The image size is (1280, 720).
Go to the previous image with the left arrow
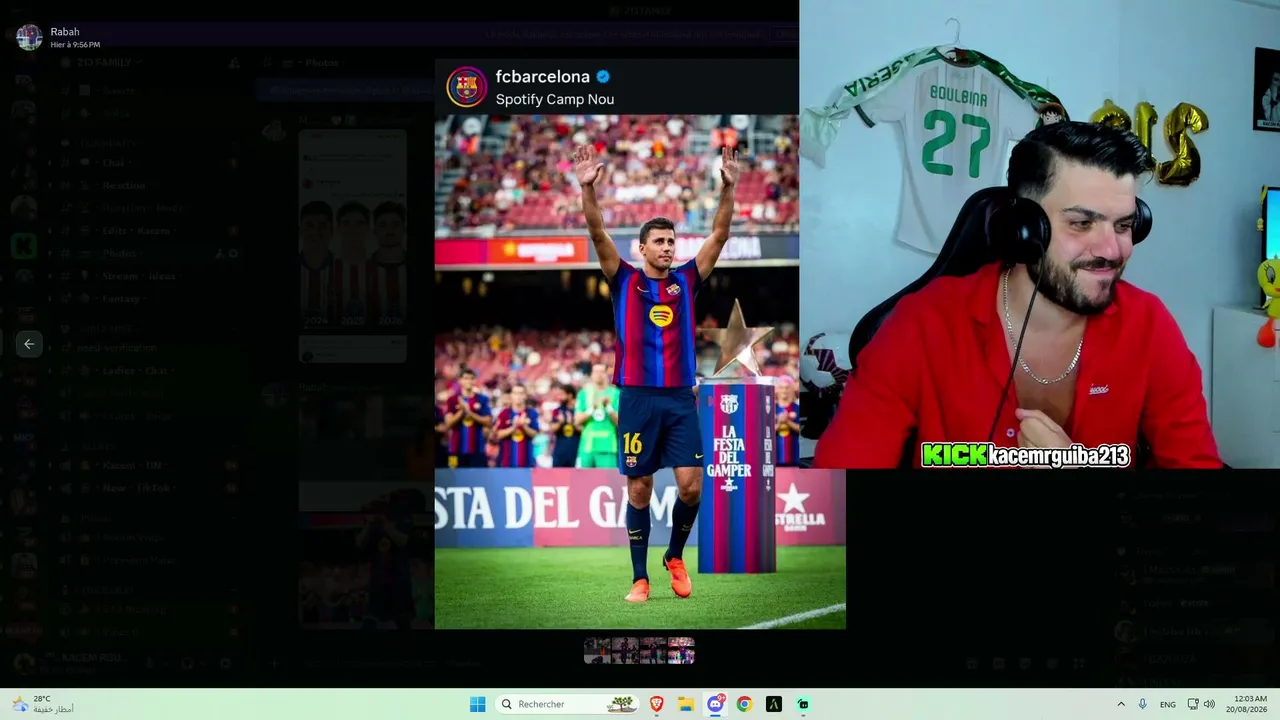click(29, 344)
